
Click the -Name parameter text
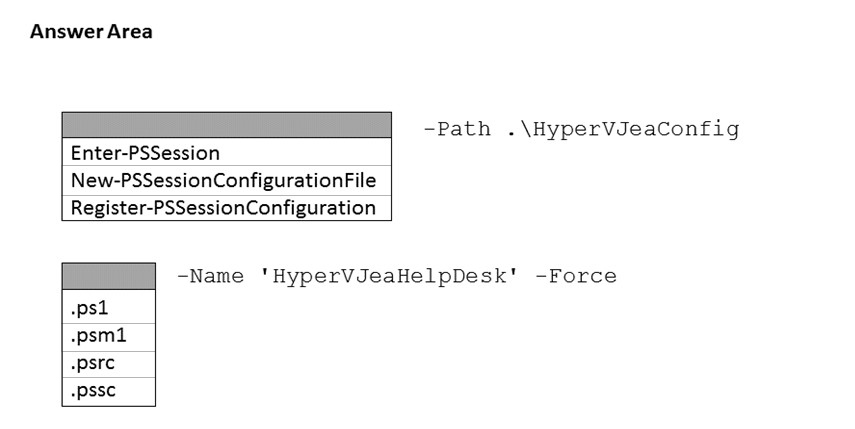tap(210, 276)
